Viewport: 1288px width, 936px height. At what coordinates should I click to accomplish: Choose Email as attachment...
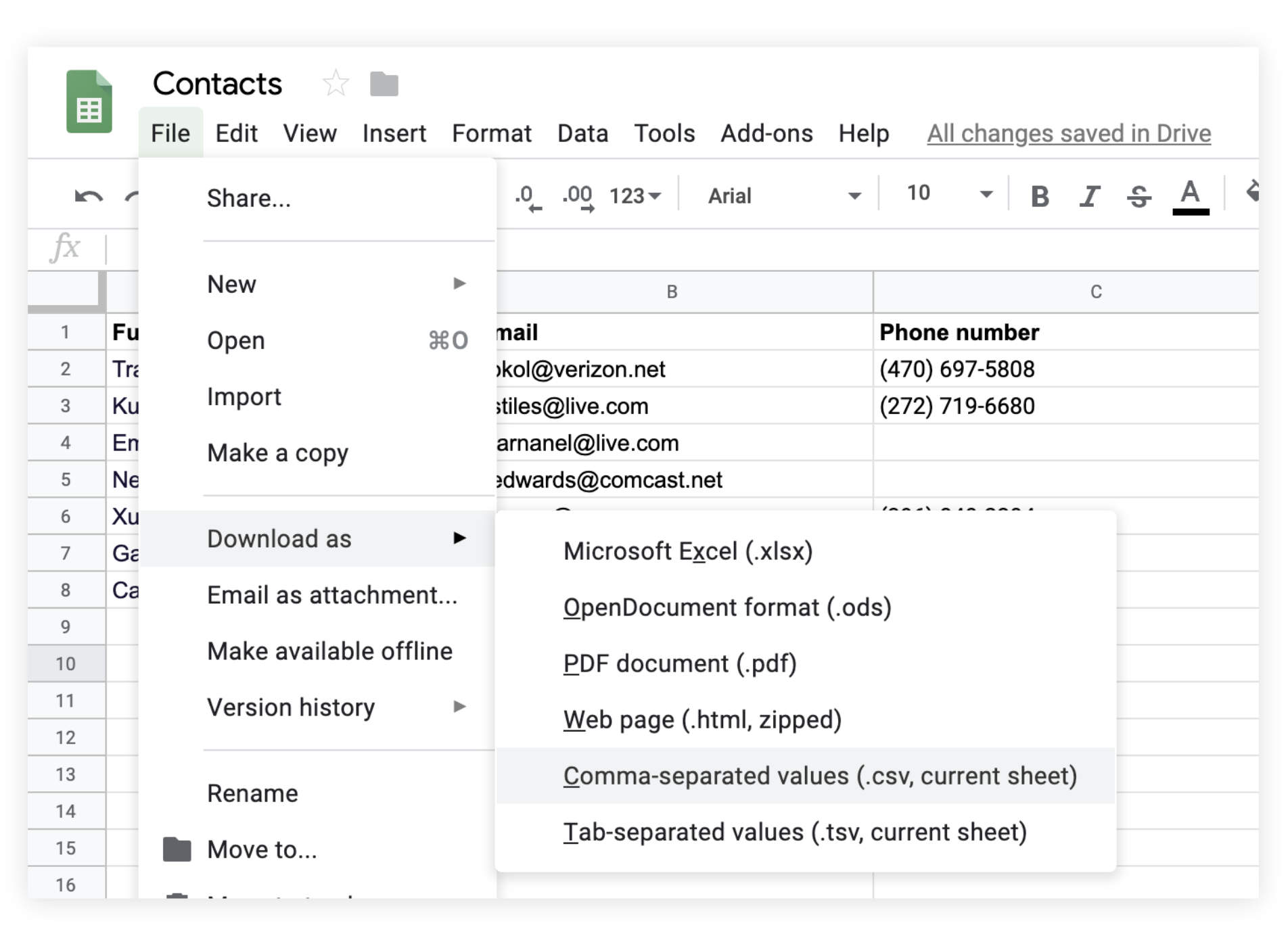[317, 594]
